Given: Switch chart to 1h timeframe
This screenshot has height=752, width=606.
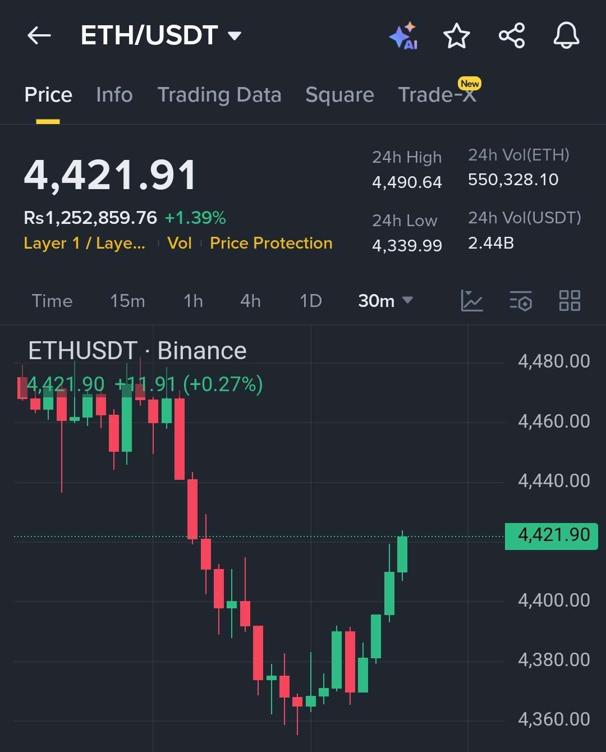Looking at the screenshot, I should coord(193,301).
